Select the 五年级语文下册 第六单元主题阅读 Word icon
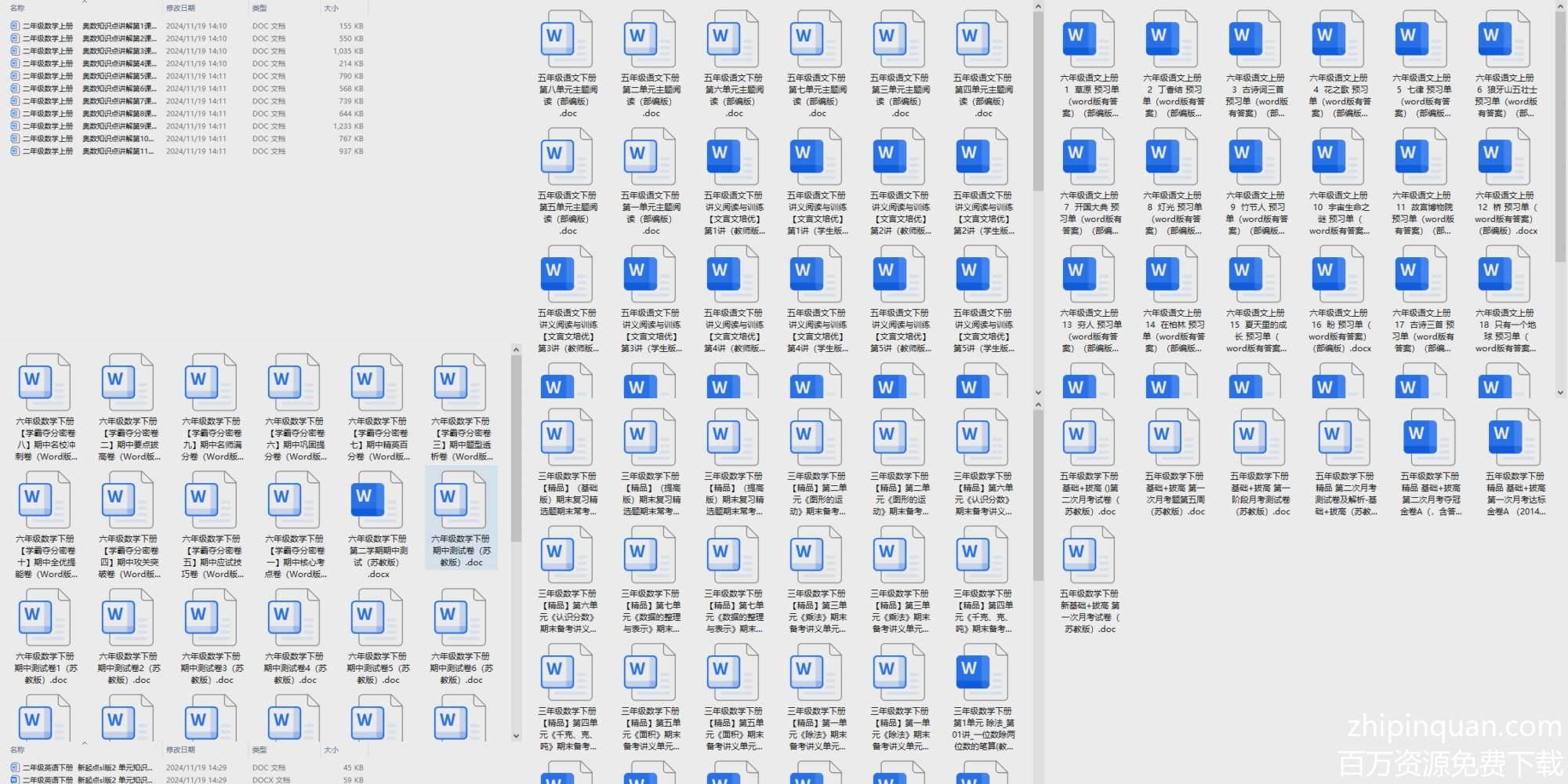The height and width of the screenshot is (784, 1568). (x=733, y=38)
